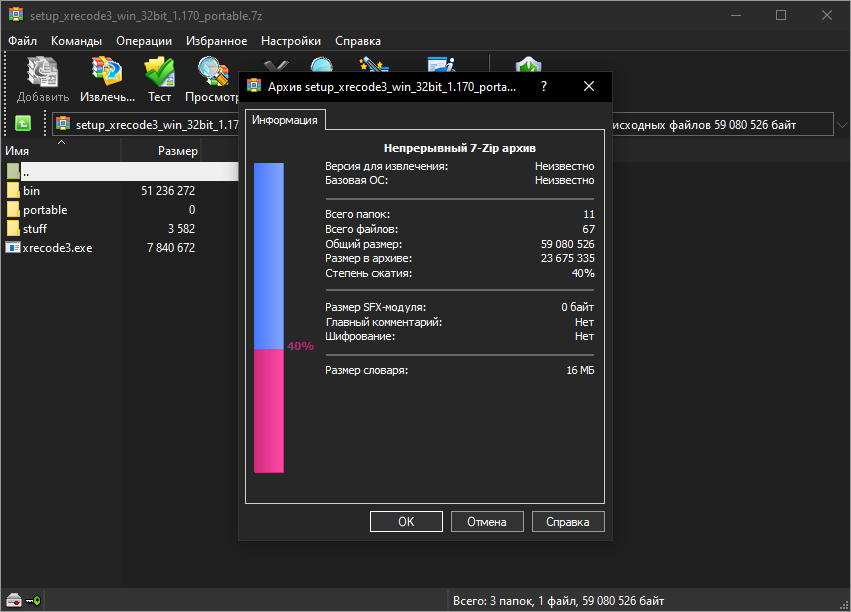Click the size value '7 840 672'
This screenshot has height=612, width=851.
tap(171, 247)
